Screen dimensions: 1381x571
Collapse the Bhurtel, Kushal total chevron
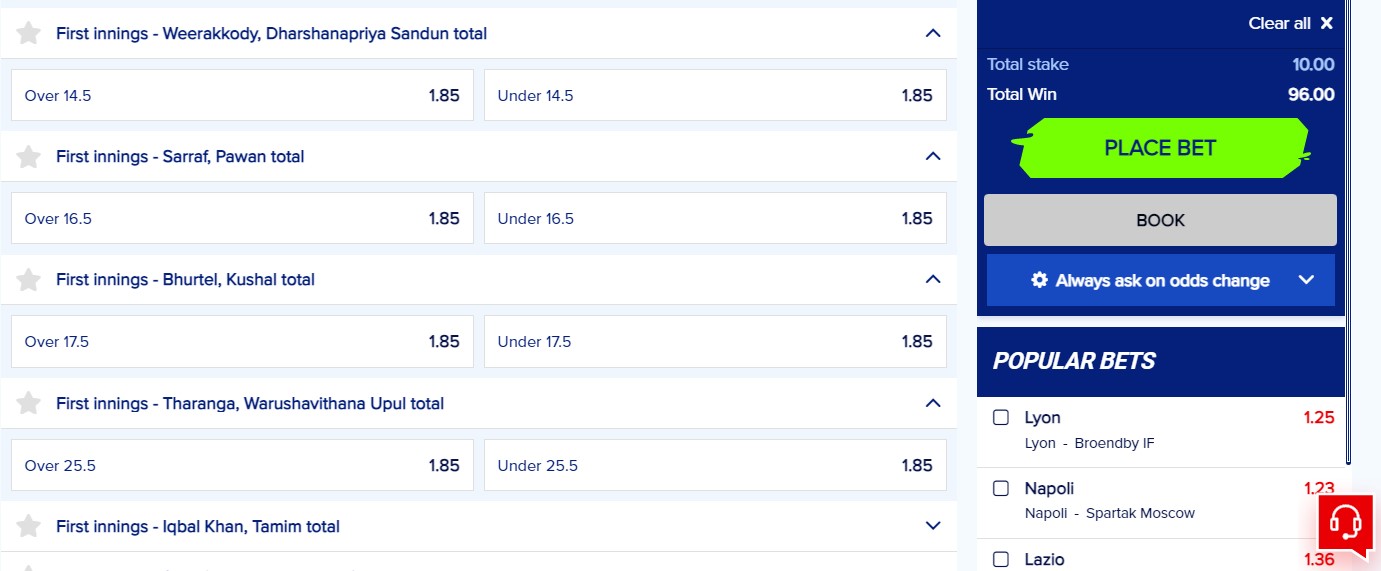(x=933, y=279)
